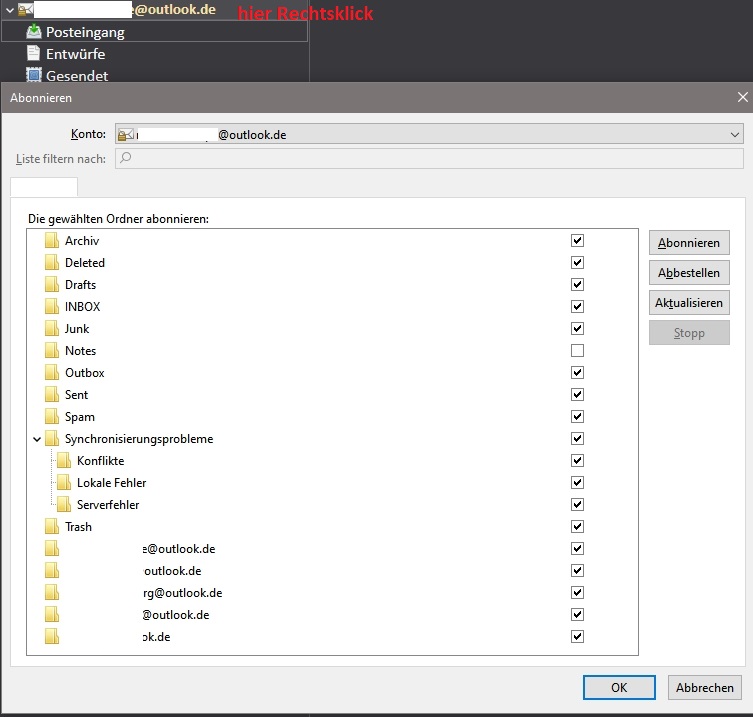This screenshot has width=753, height=717.
Task: Toggle the Serverfehler subscription checkbox
Action: (x=577, y=505)
